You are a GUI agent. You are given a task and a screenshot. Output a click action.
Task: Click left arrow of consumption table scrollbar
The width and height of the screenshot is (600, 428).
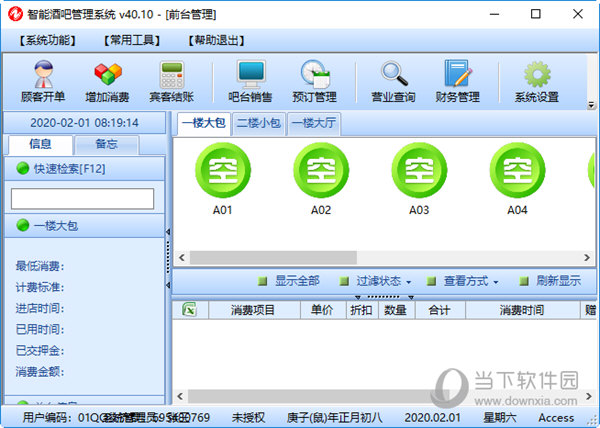point(180,396)
